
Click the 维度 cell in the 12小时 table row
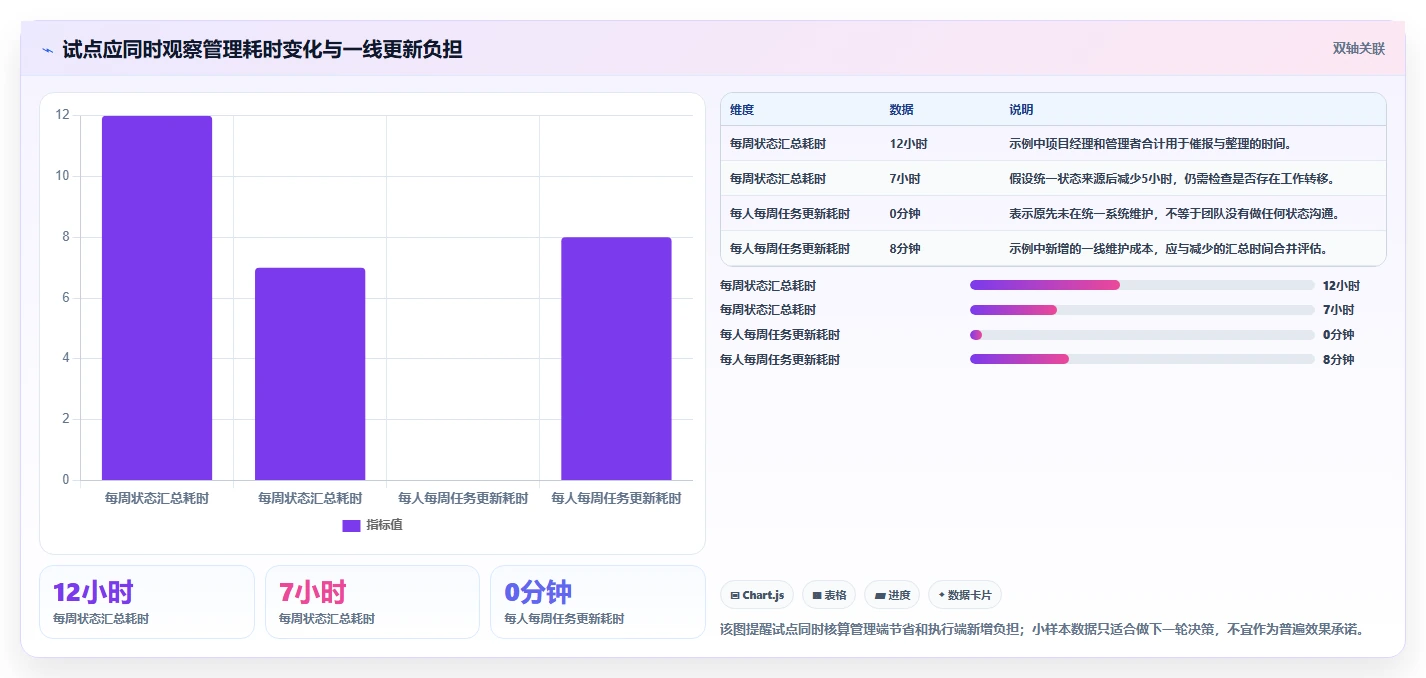pos(778,144)
